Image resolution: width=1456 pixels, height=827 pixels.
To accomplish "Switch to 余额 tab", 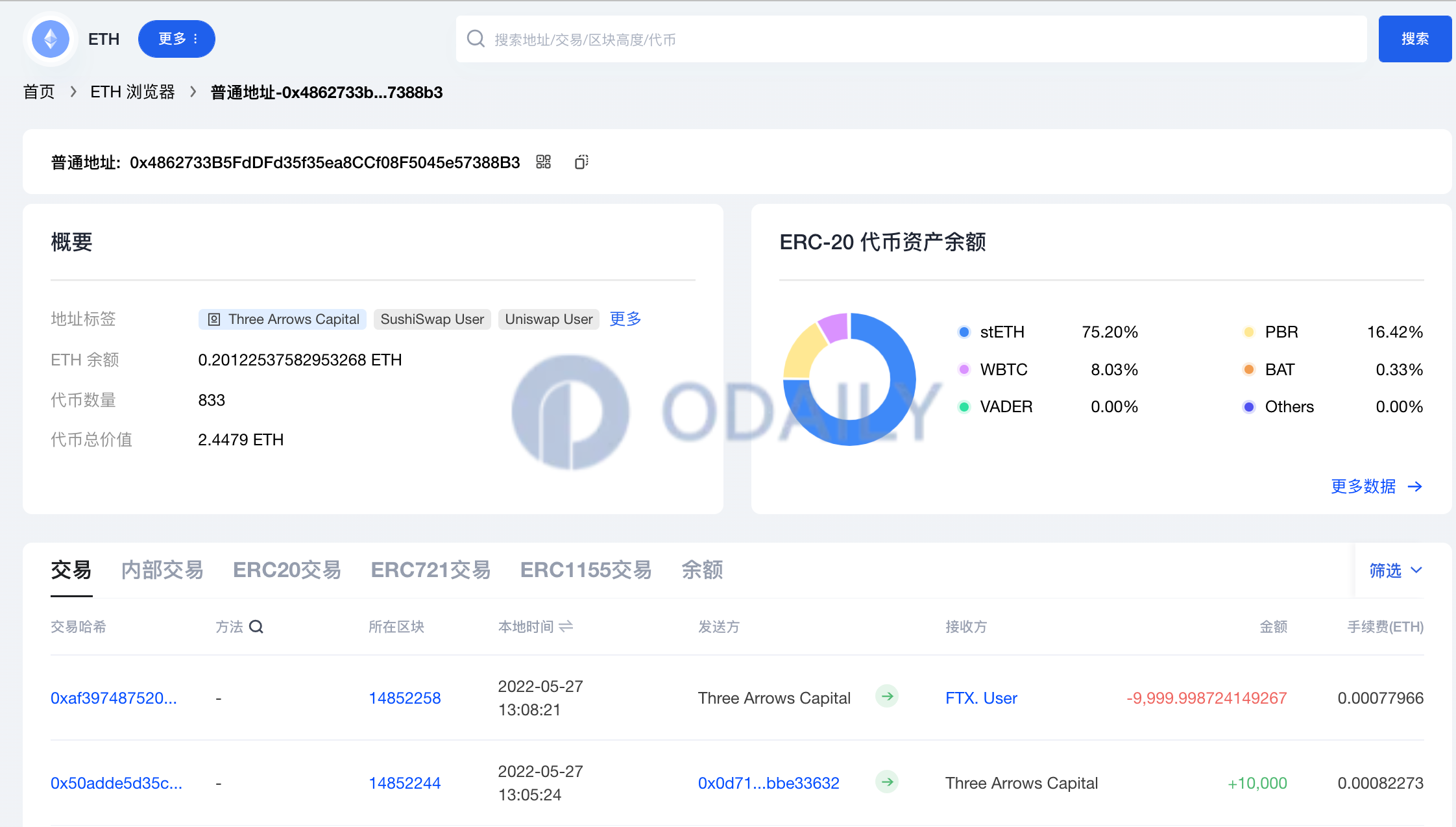I will [702, 570].
